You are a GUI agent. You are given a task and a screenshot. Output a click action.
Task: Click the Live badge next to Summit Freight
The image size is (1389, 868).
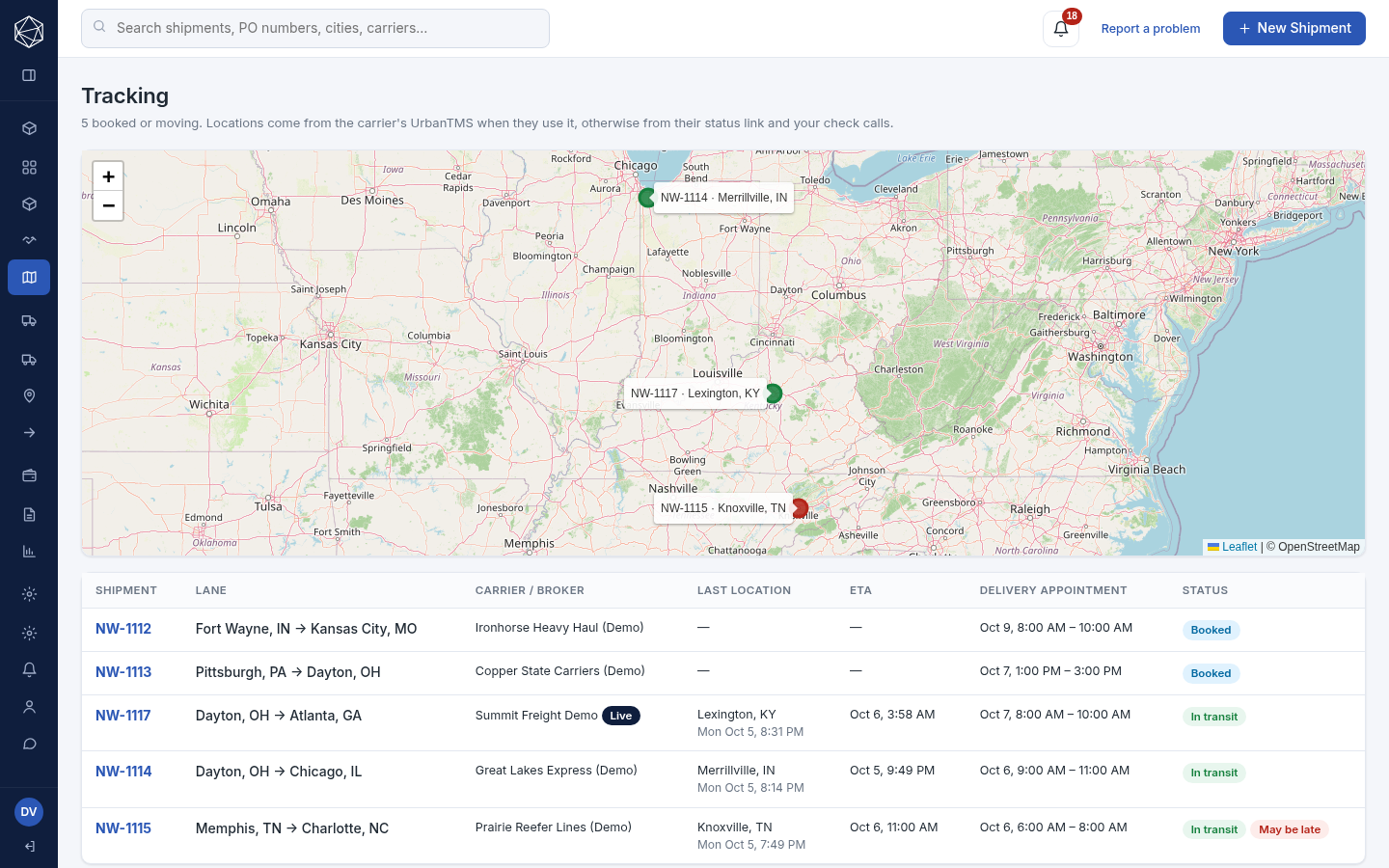(x=621, y=716)
